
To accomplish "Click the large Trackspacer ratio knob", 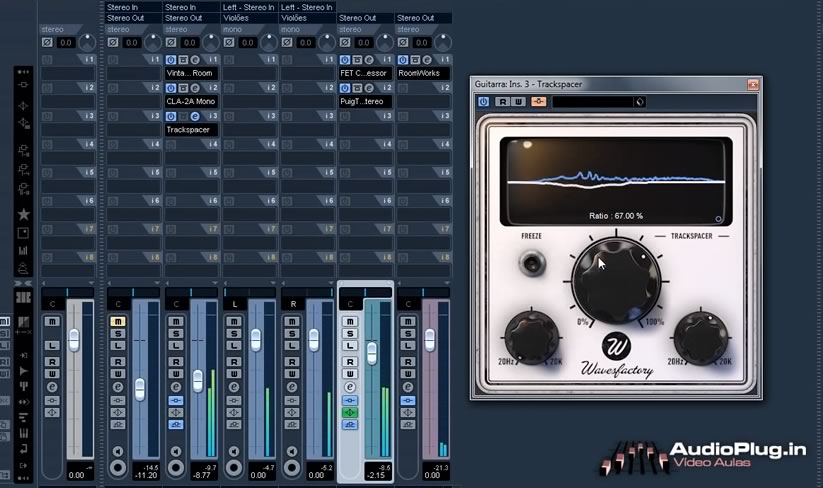I will pos(616,282).
